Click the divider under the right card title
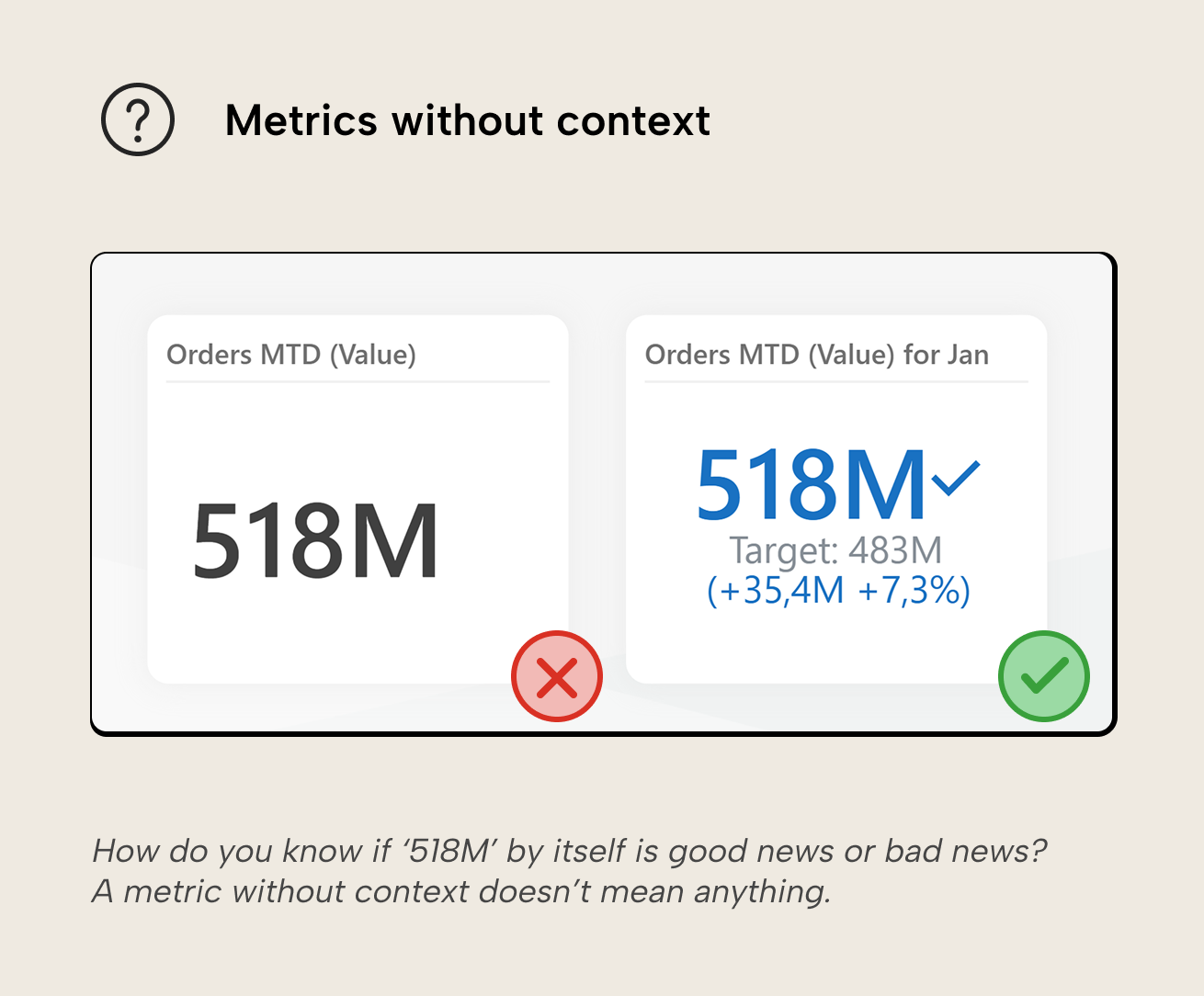 pos(836,381)
